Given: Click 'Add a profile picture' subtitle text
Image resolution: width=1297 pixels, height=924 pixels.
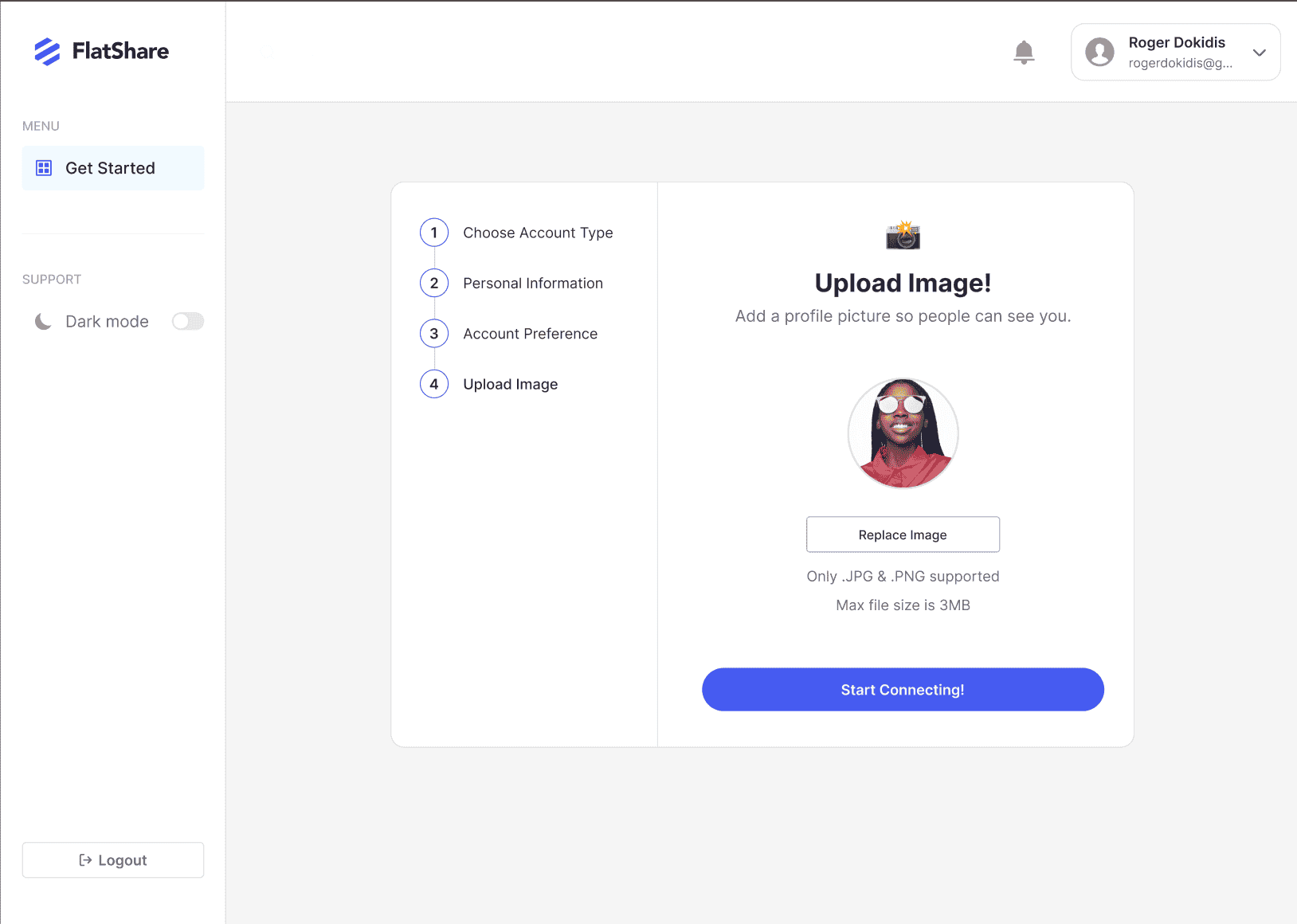Looking at the screenshot, I should pyautogui.click(x=903, y=316).
